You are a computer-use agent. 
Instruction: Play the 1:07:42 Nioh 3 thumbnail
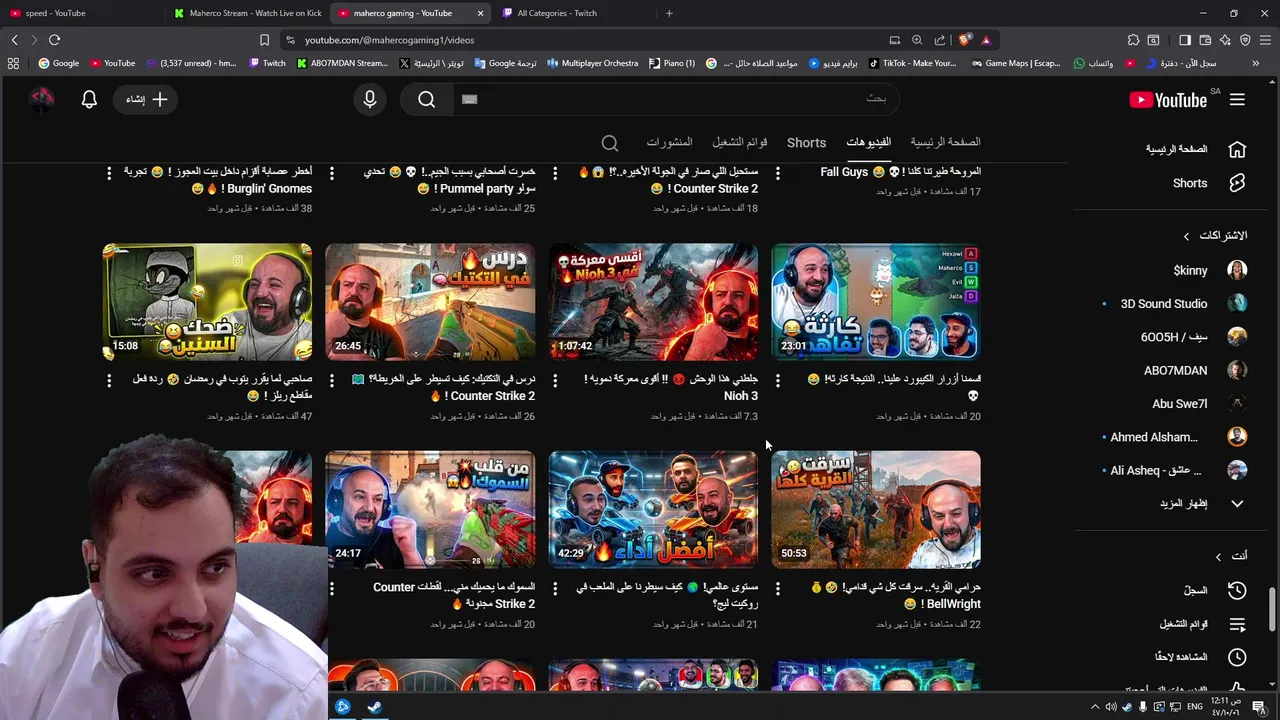[653, 301]
